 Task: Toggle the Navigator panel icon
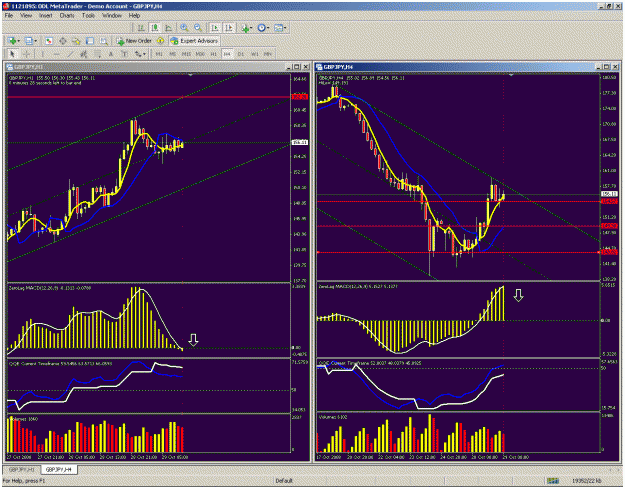pyautogui.click(x=76, y=41)
